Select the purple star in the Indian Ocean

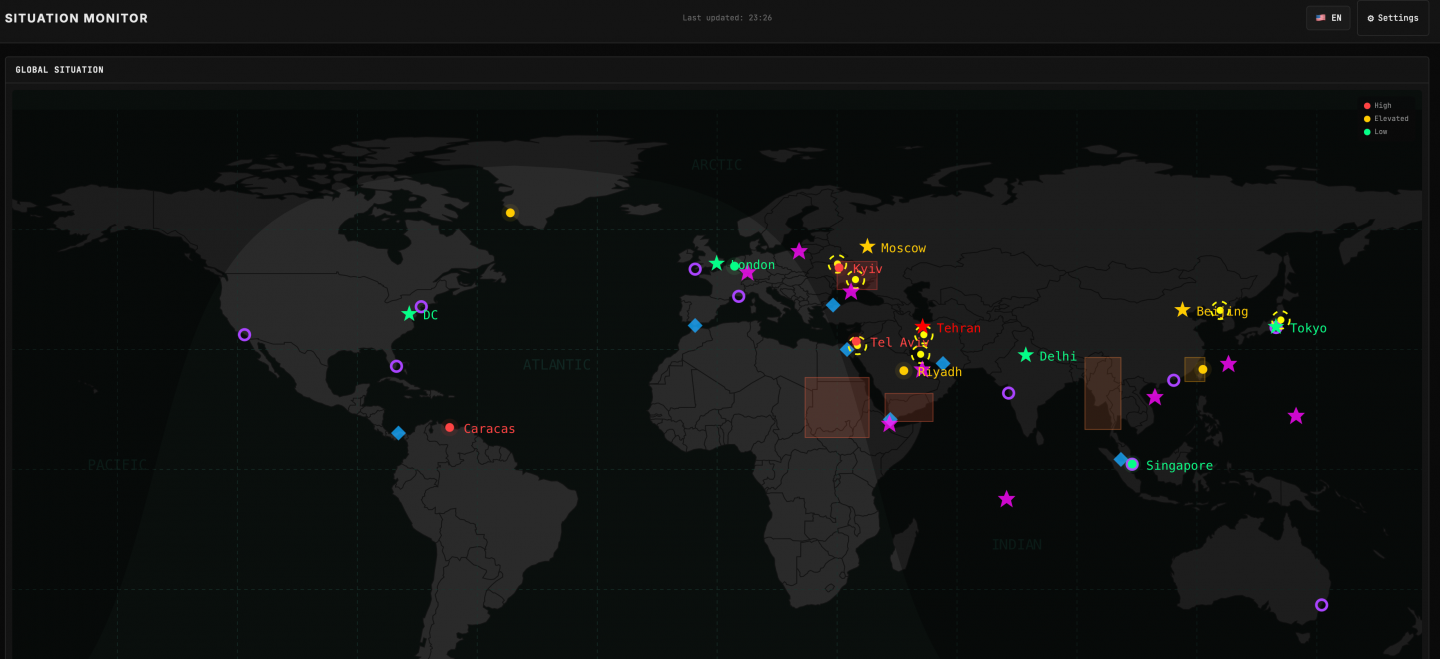pyautogui.click(x=1006, y=499)
